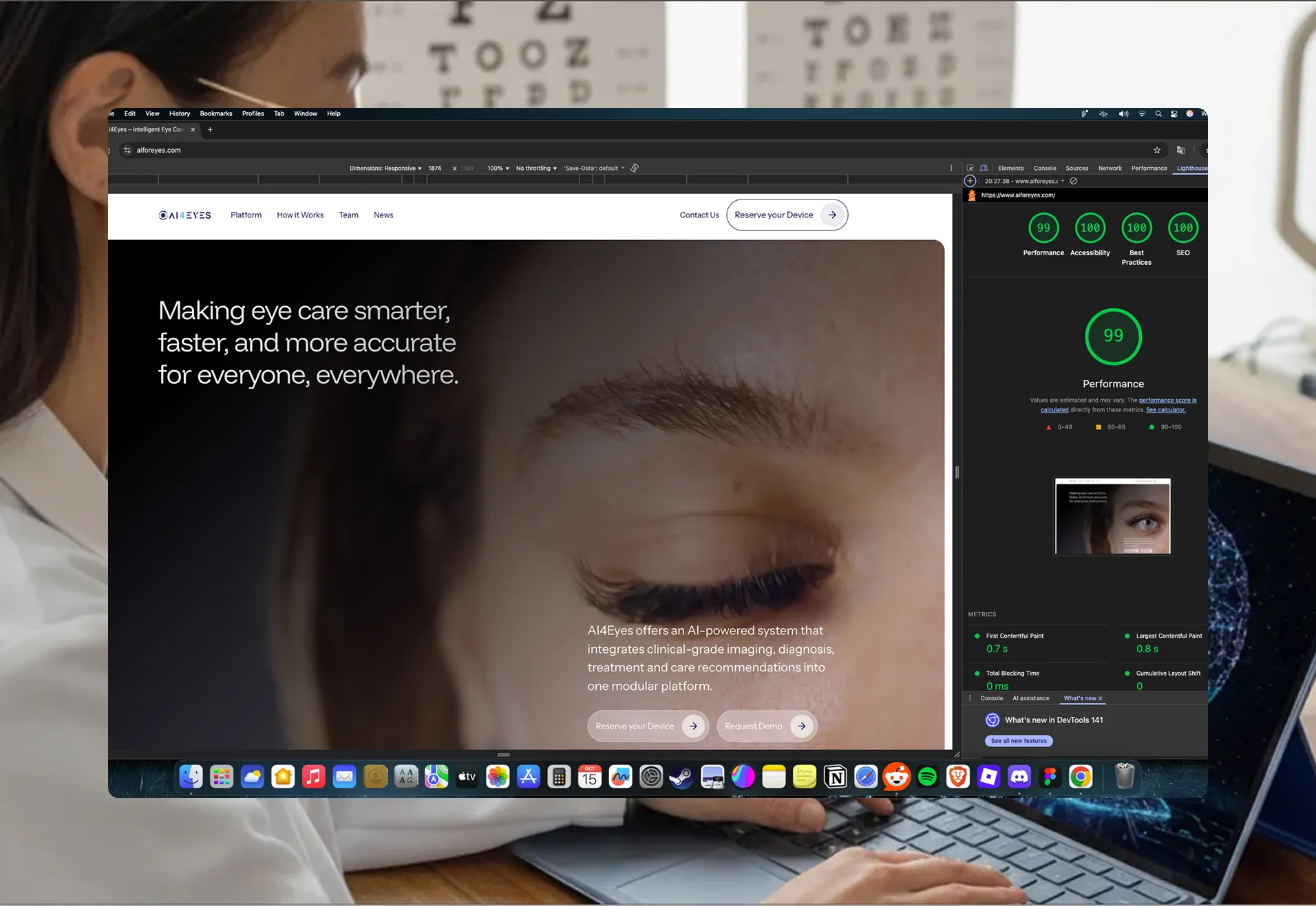This screenshot has width=1316, height=906.
Task: Click the Lighthouse icon beside the report URL
Action: point(972,195)
